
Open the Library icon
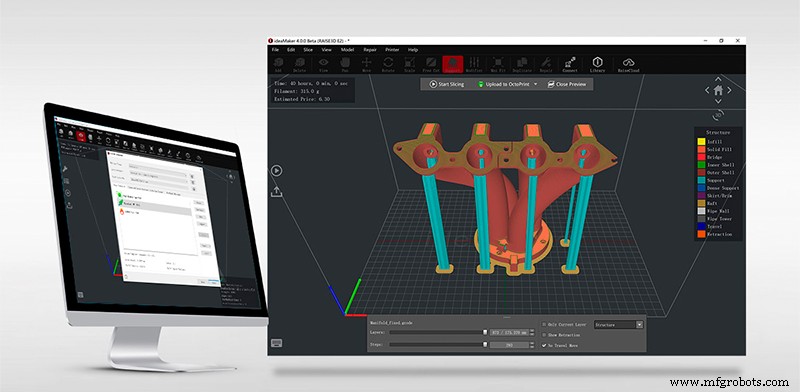click(597, 64)
